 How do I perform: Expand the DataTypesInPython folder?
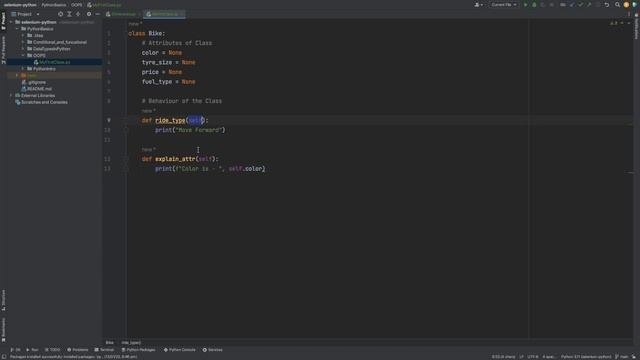[x=23, y=49]
